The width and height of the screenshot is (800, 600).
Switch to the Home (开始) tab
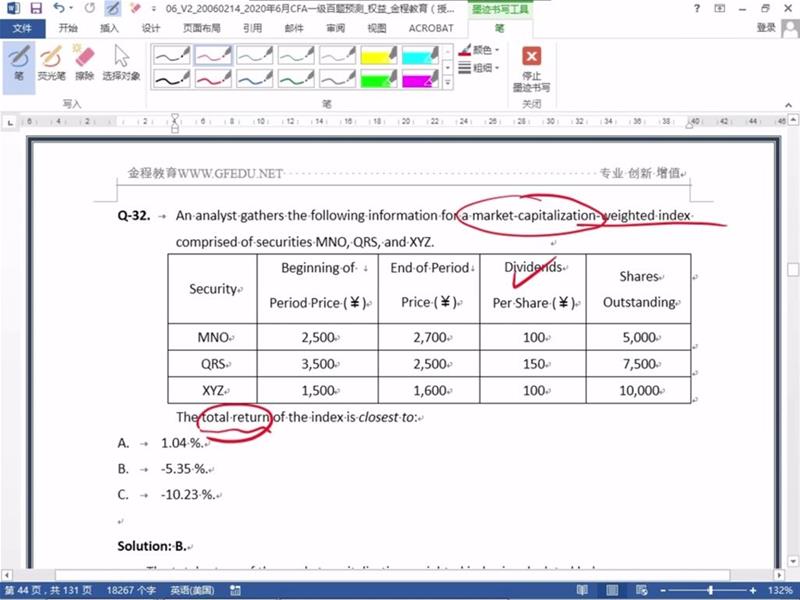coord(68,28)
